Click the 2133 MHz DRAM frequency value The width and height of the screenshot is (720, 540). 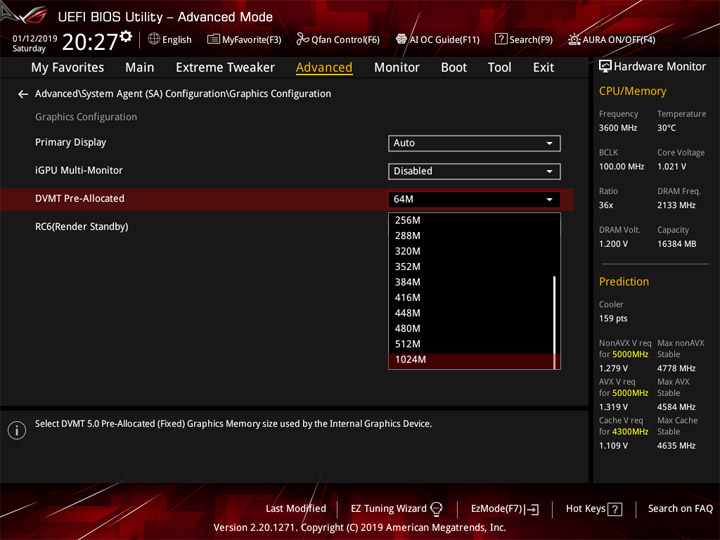pos(676,205)
